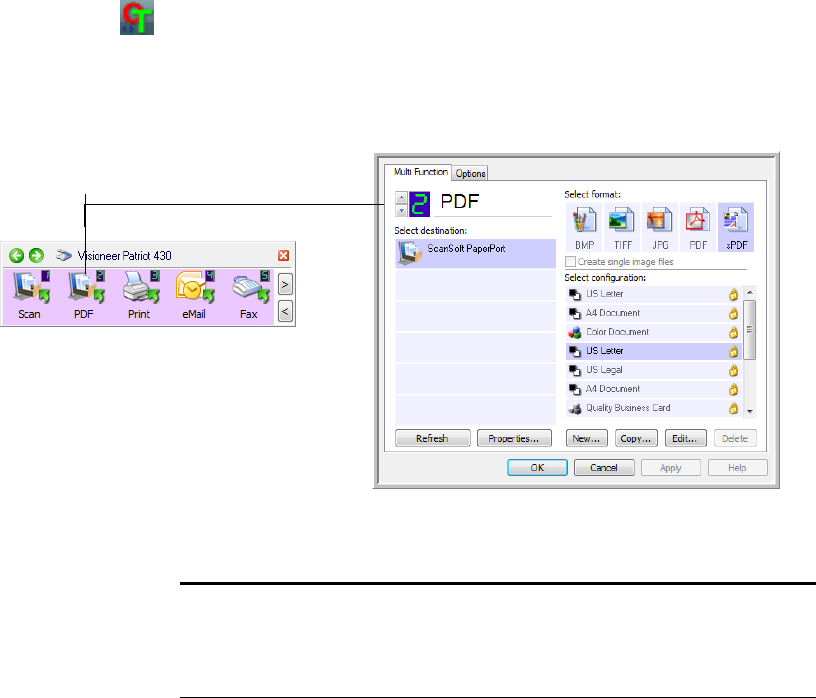Show previous buttons with the < arrow
816x698 pixels.
[x=285, y=311]
